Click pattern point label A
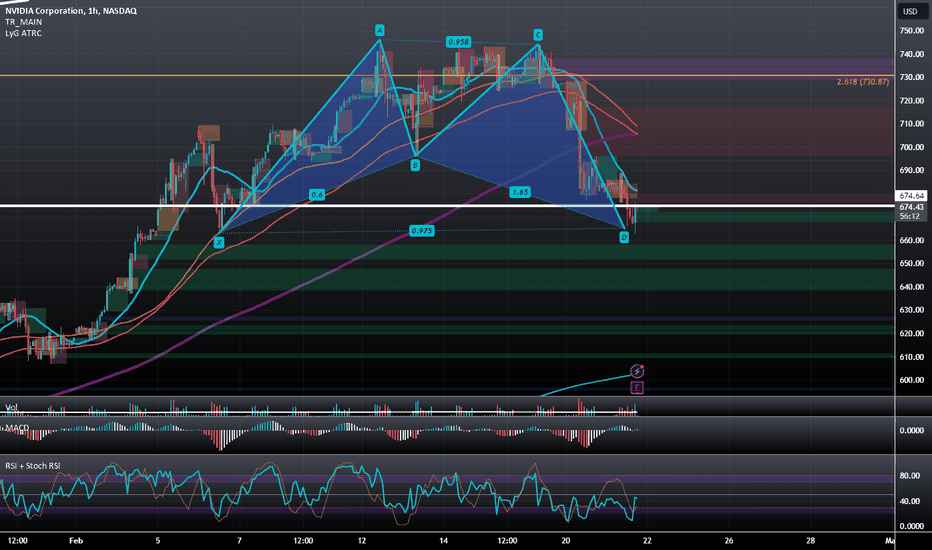Viewport: 932px width, 550px height. click(379, 30)
